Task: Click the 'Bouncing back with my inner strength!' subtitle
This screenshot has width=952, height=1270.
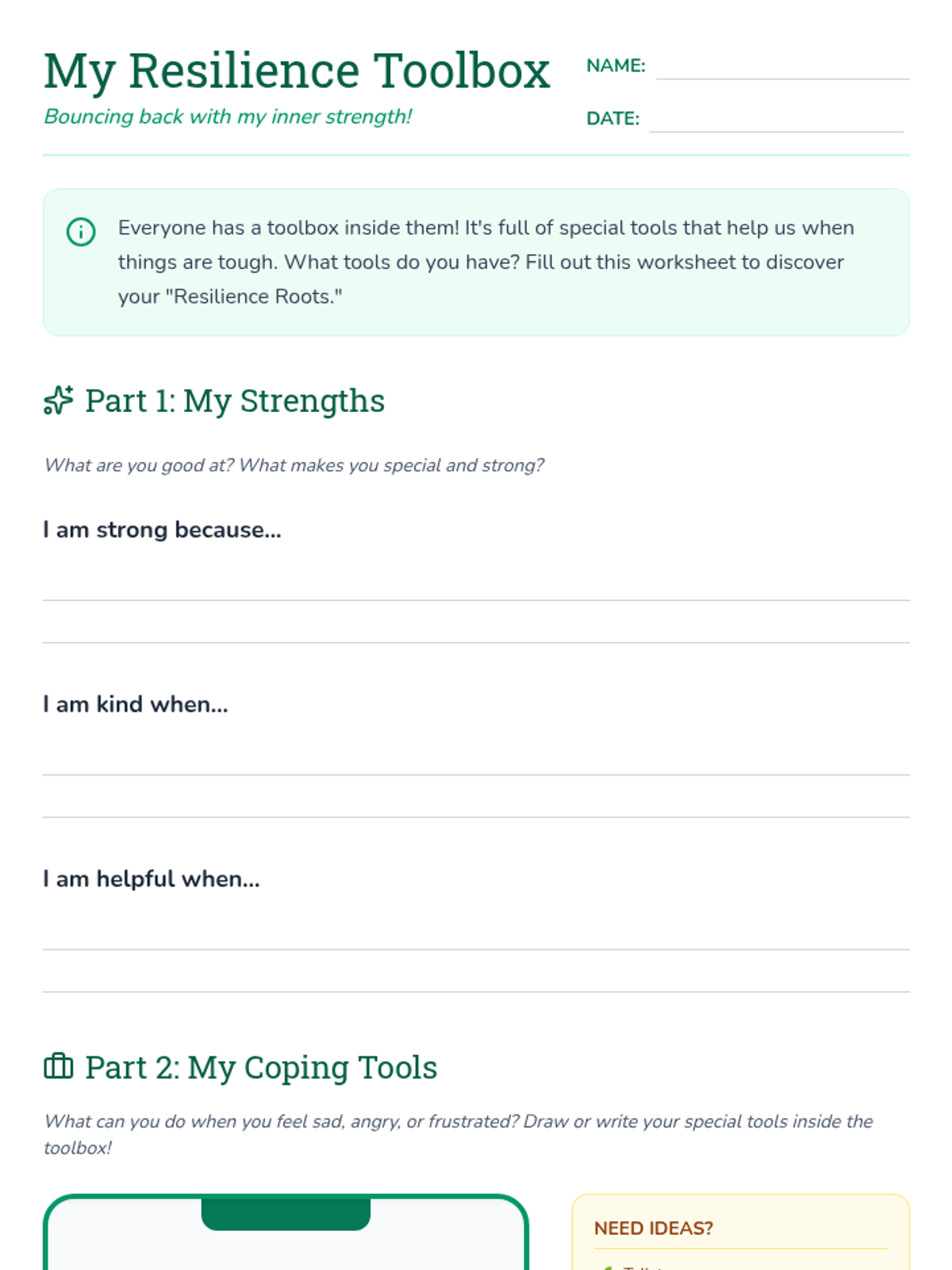Action: point(228,117)
